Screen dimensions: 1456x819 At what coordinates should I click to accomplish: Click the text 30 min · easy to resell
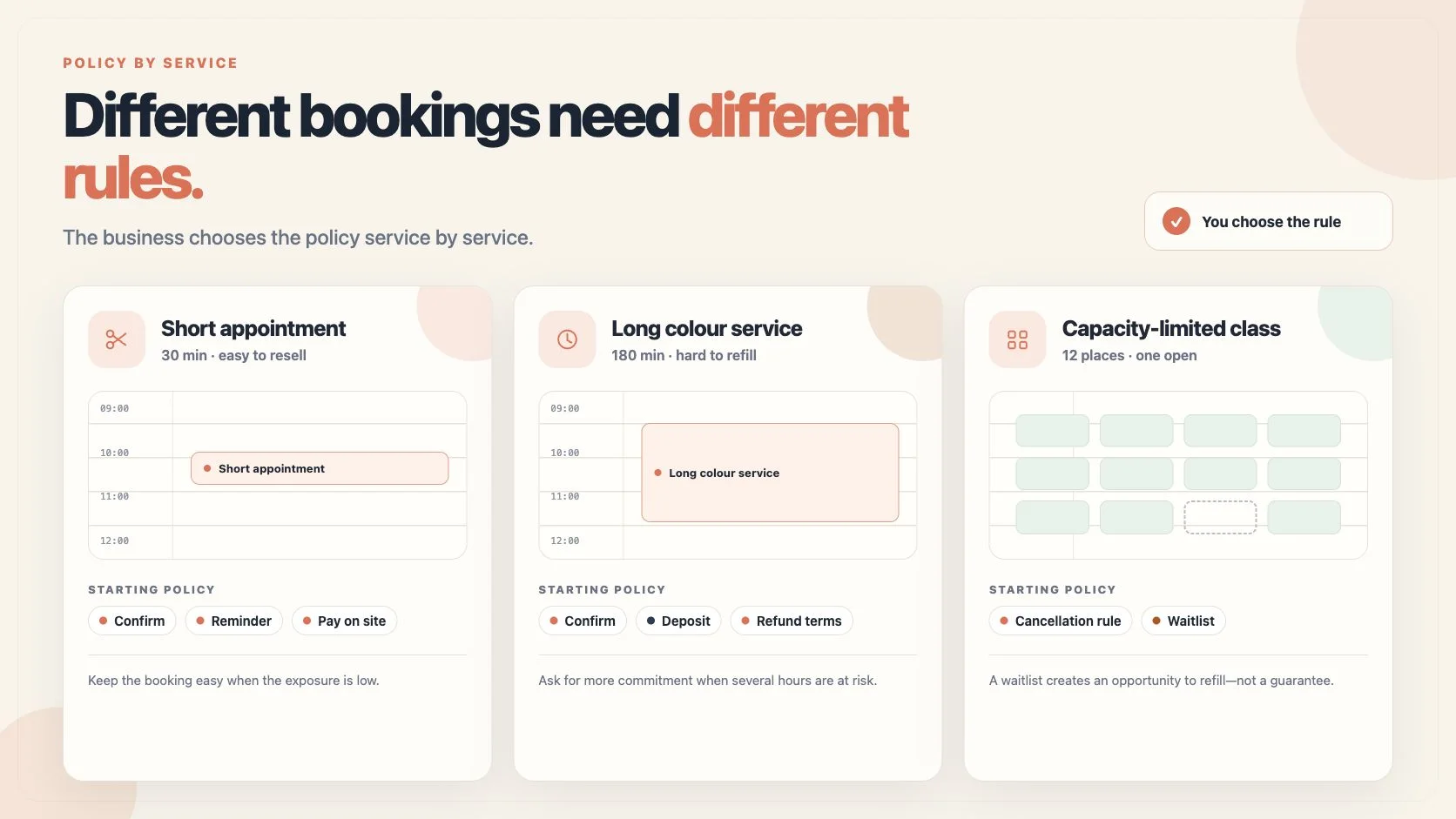click(233, 355)
